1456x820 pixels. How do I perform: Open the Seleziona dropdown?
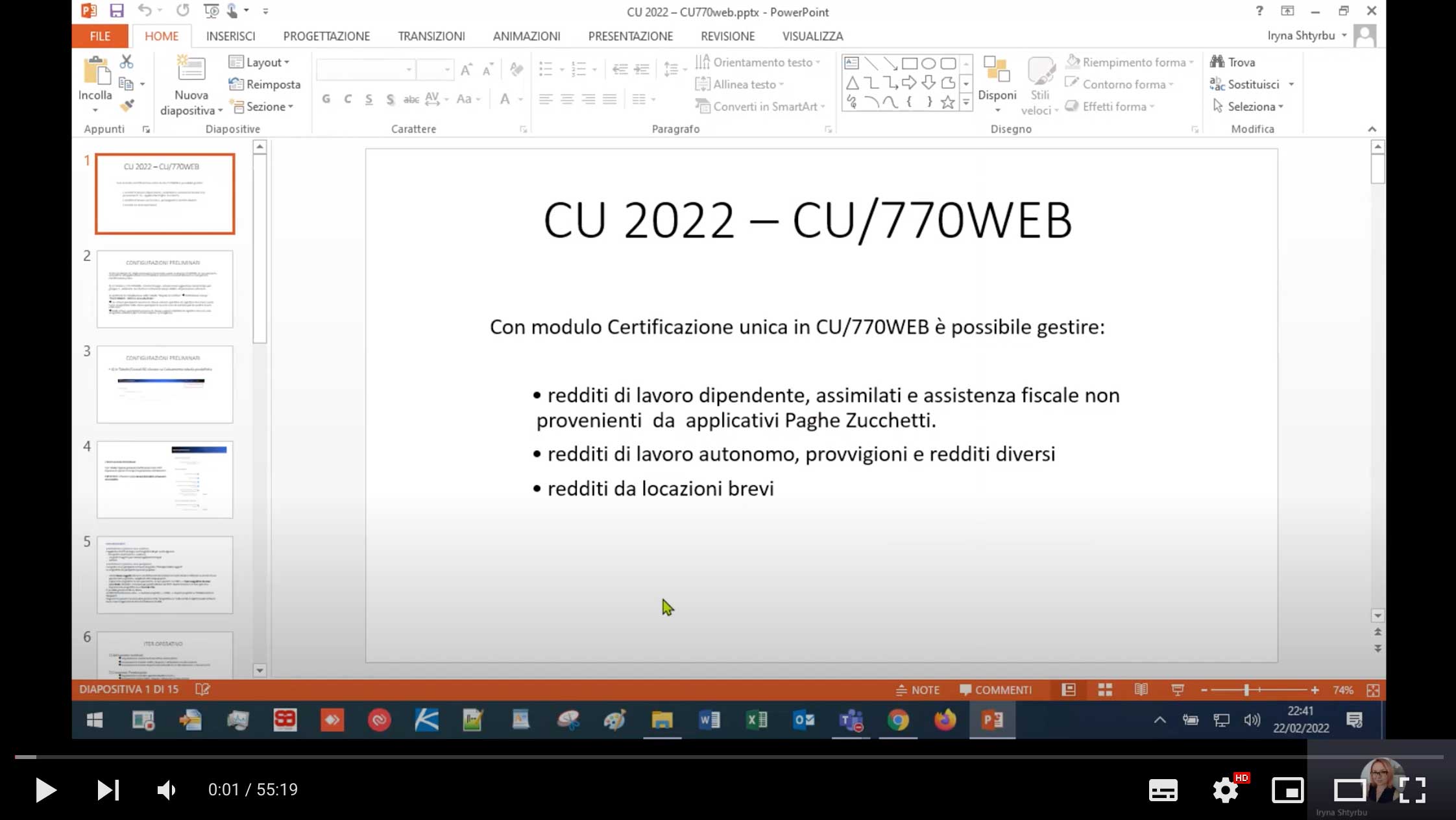(1248, 106)
